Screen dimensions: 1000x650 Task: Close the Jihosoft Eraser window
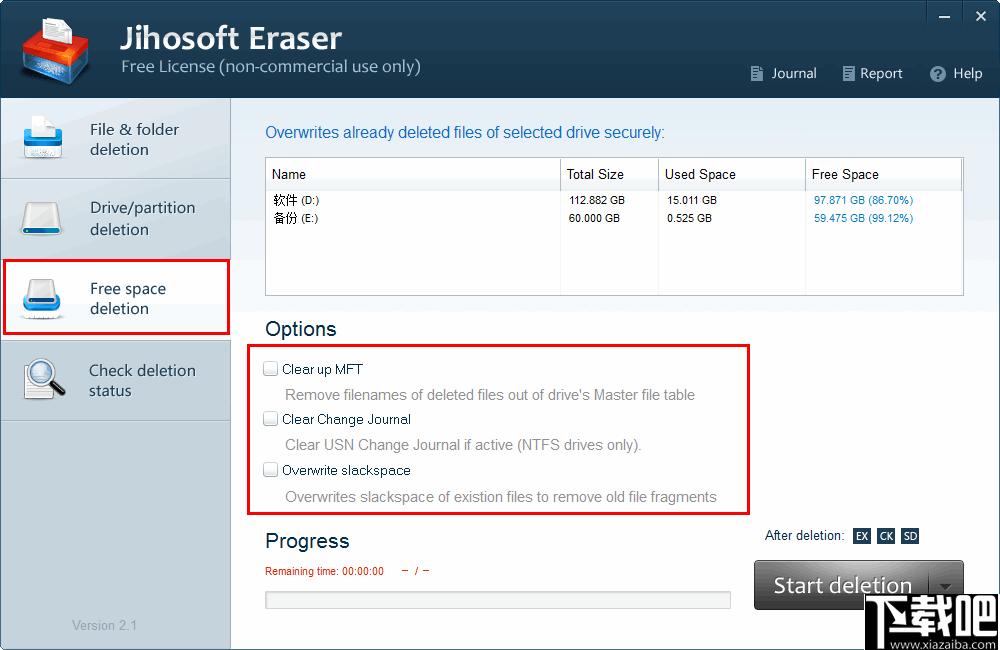coord(981,16)
